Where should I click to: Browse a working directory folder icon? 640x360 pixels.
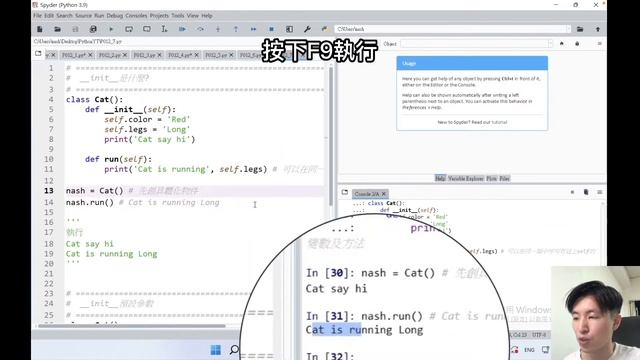[x=580, y=29]
